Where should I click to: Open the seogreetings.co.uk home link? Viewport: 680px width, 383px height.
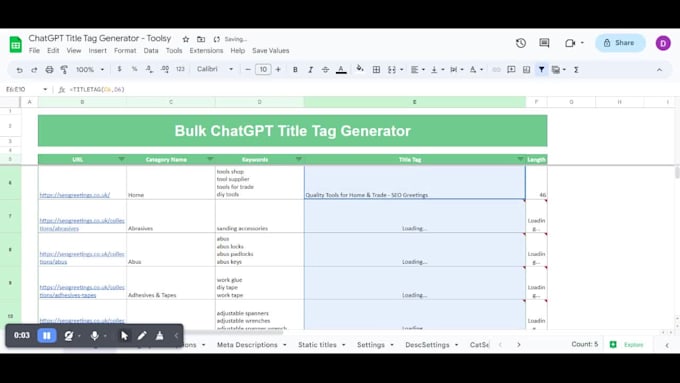pyautogui.click(x=75, y=195)
